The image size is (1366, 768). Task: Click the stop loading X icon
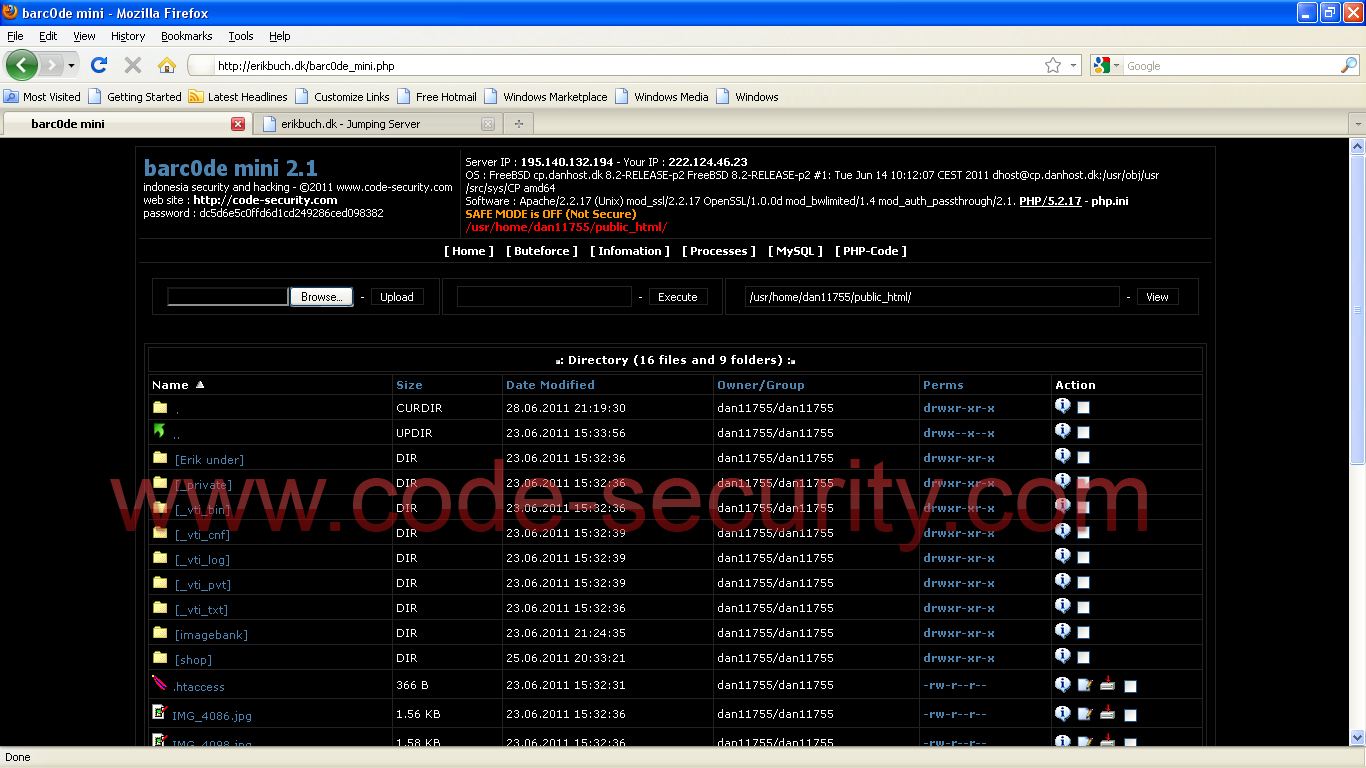point(132,65)
